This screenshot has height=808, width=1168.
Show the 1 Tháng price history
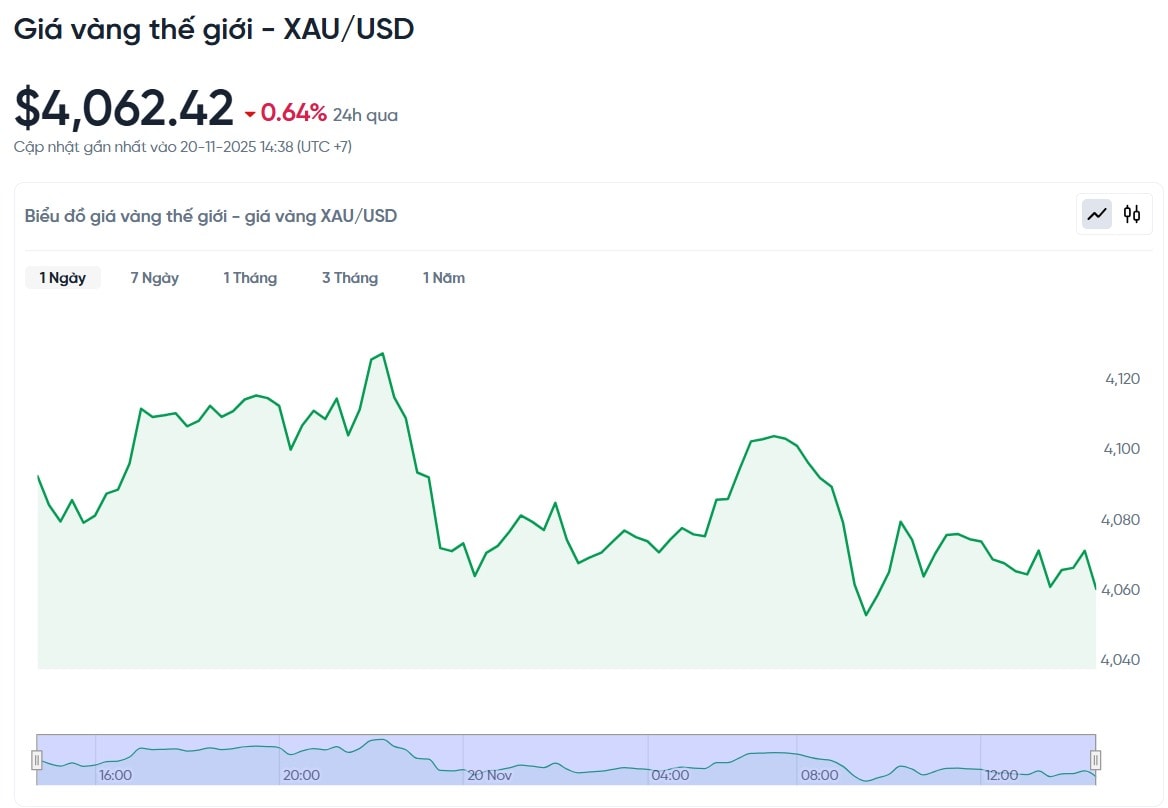[250, 278]
